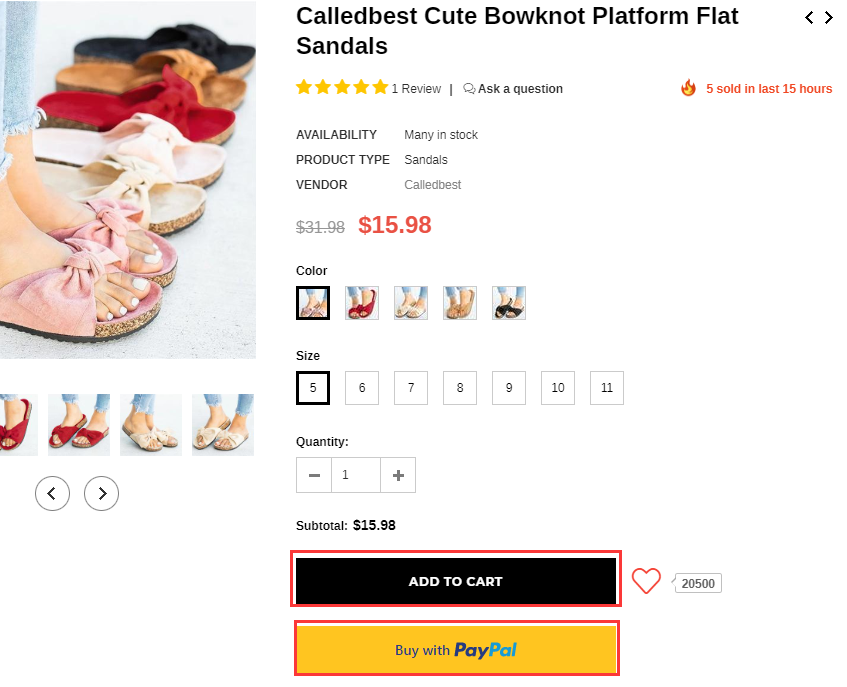
Task: Go to previous product arrow
Action: (809, 17)
